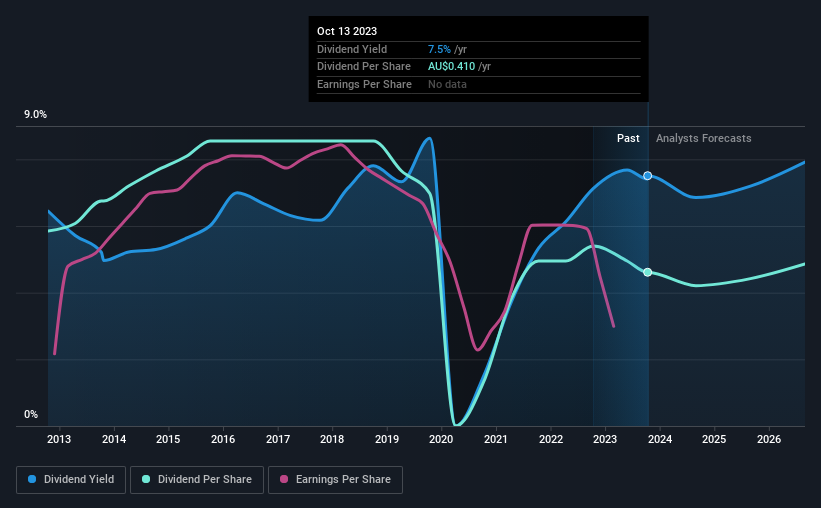This screenshot has width=821, height=508.
Task: Click the 0% y-axis label
Action: tap(31, 415)
